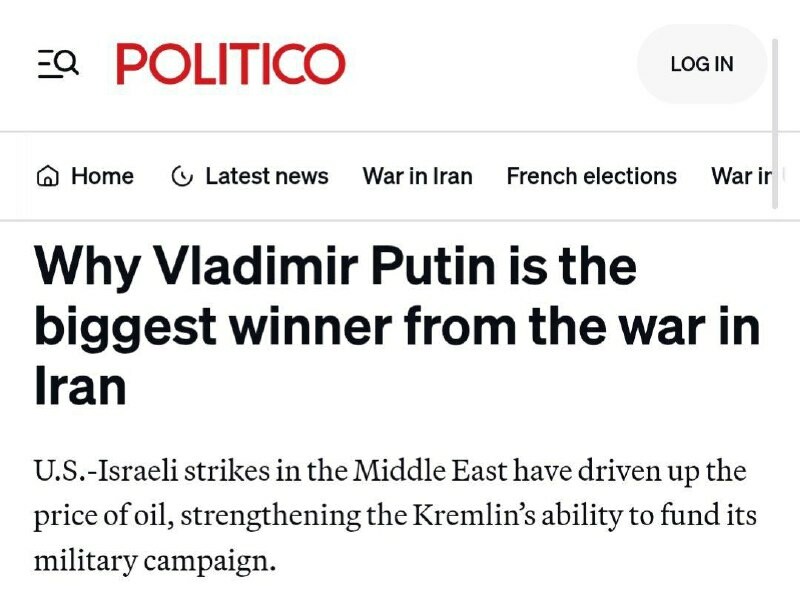Click the word Iran in the headline
800x603 pixels.
pos(80,387)
